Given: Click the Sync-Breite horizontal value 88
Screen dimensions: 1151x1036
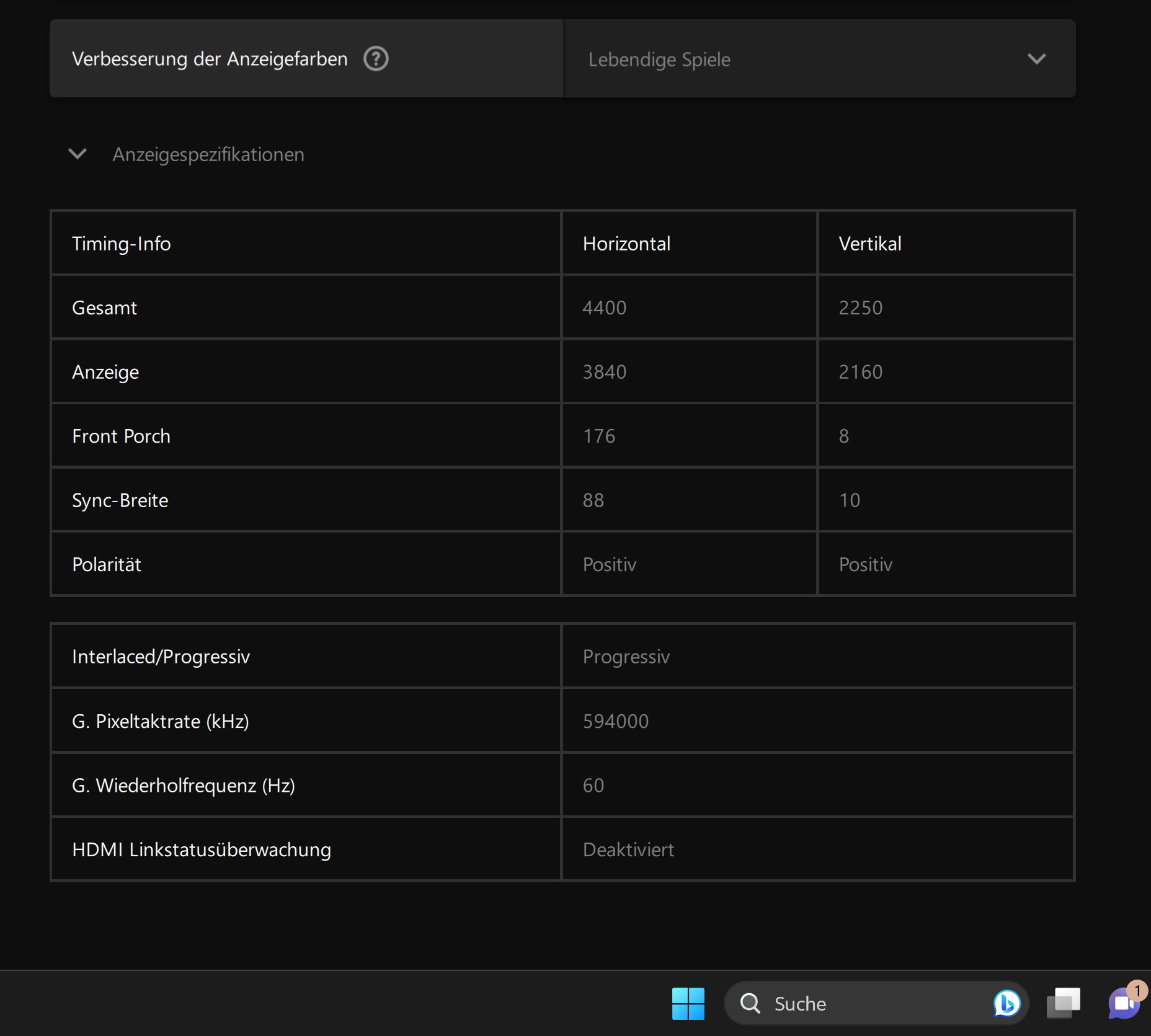Looking at the screenshot, I should 593,500.
